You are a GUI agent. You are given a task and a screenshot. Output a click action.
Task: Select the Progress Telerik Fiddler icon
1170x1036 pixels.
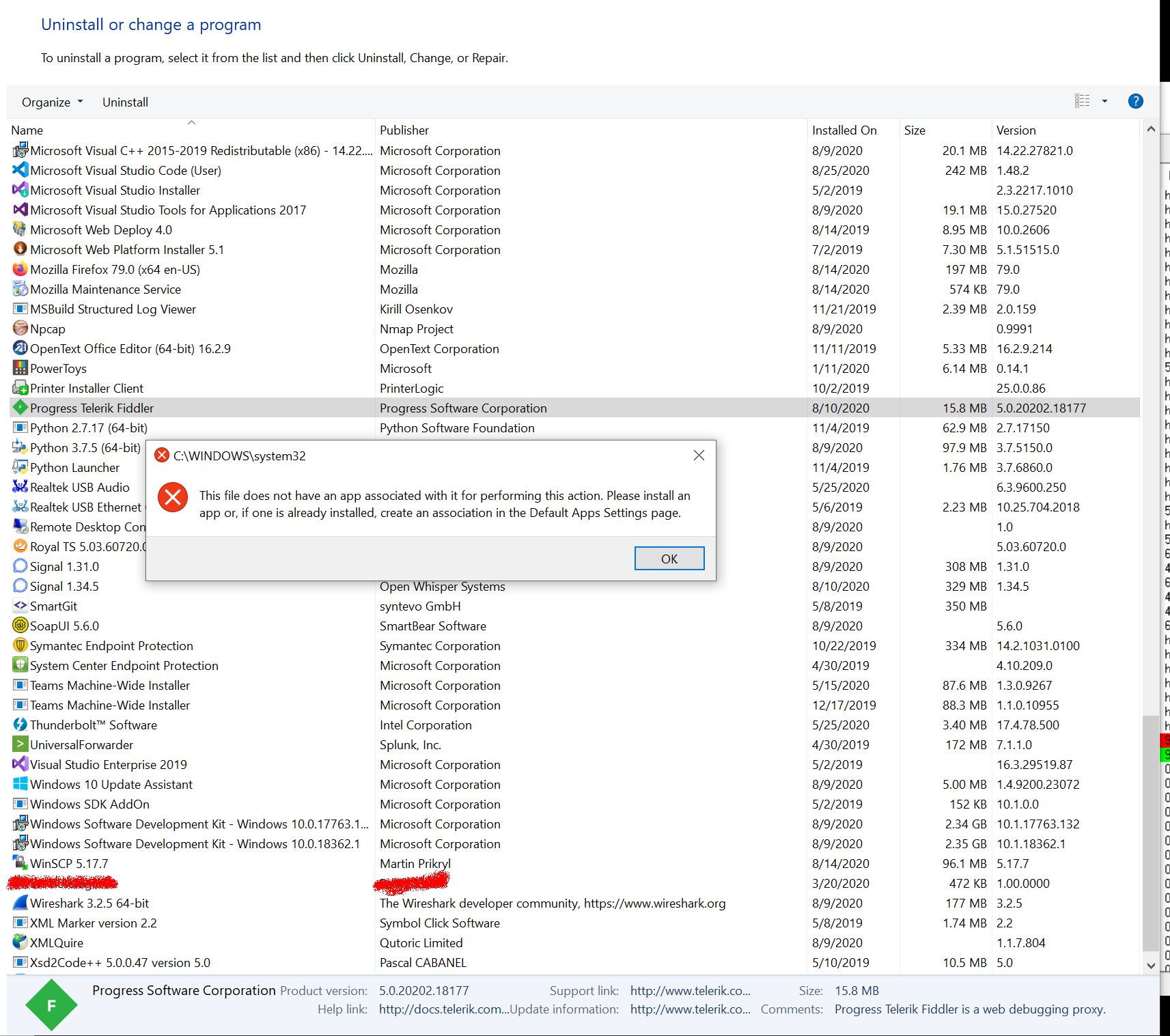click(x=20, y=408)
